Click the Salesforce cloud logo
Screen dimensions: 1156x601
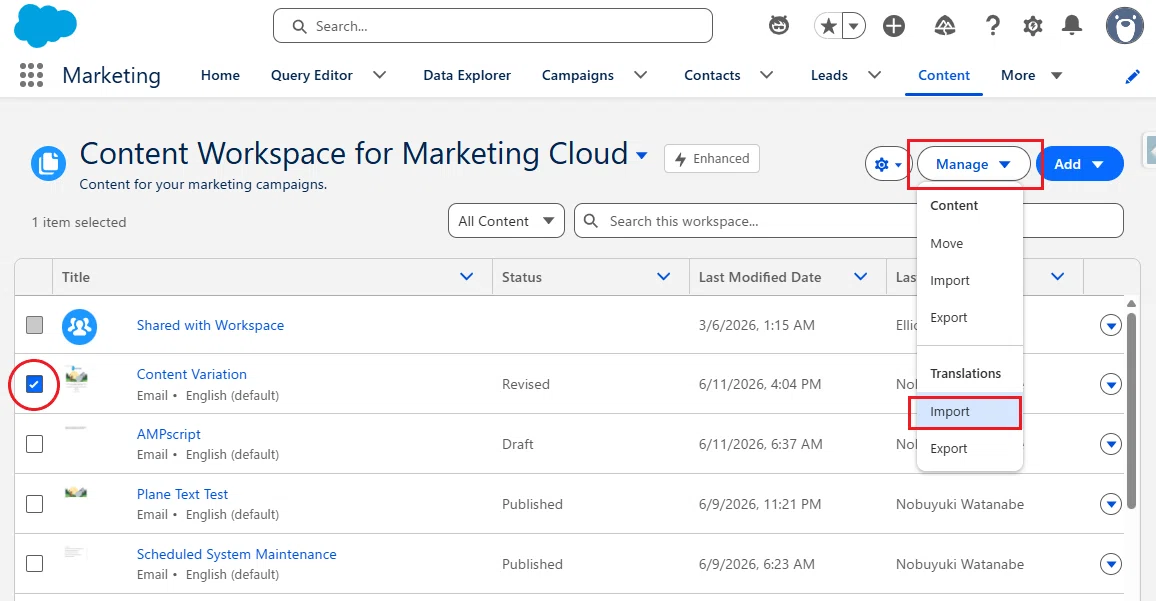(x=45, y=26)
